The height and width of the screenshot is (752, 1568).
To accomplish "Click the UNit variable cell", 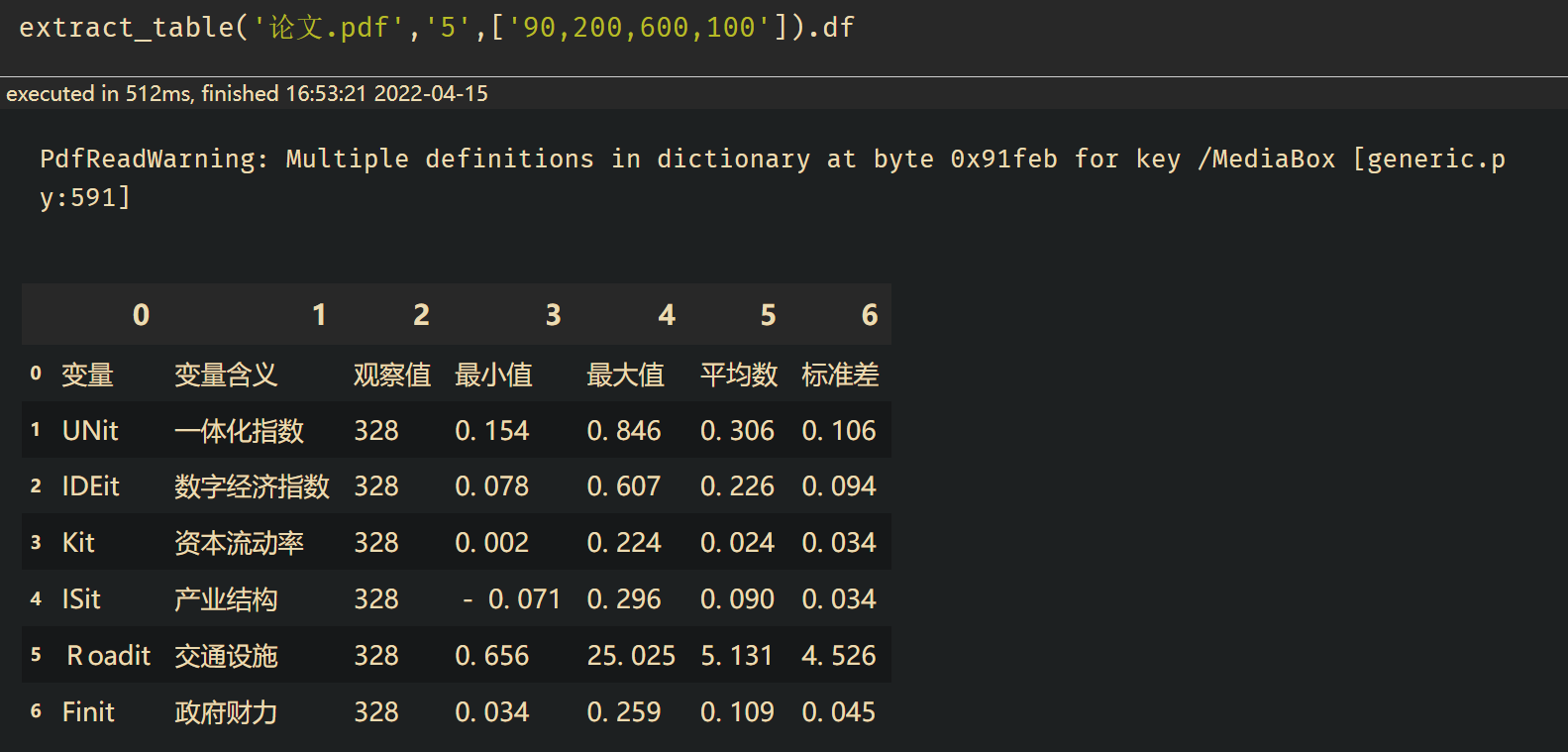I will [90, 431].
